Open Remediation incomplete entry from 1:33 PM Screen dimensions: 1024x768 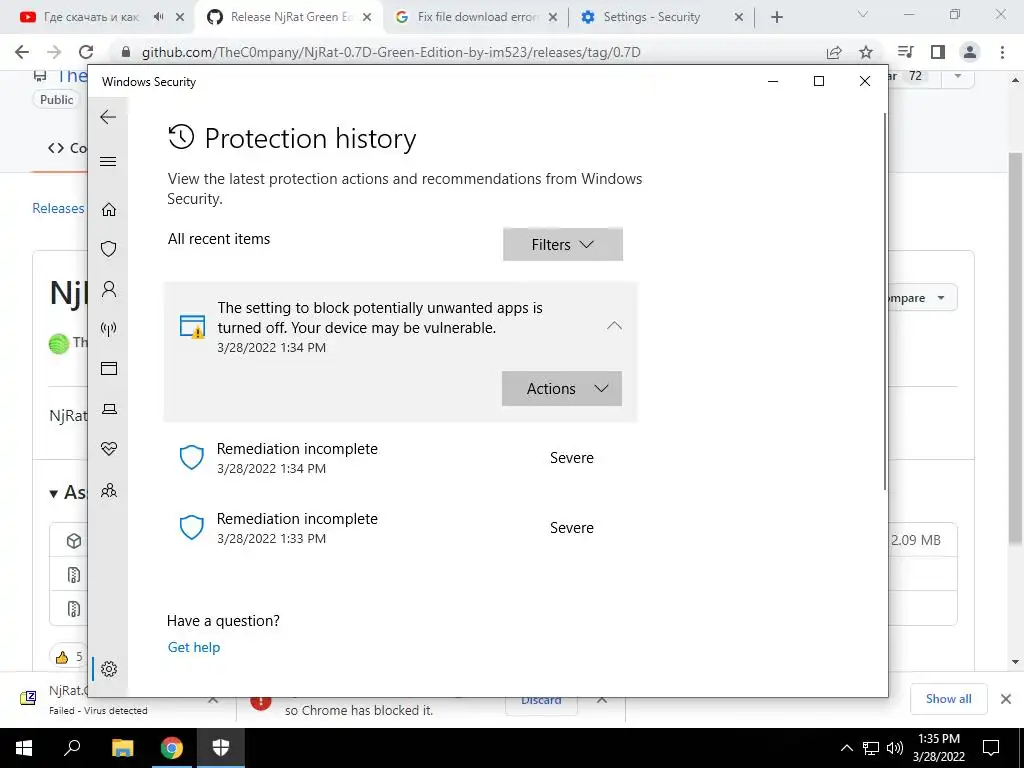point(400,528)
